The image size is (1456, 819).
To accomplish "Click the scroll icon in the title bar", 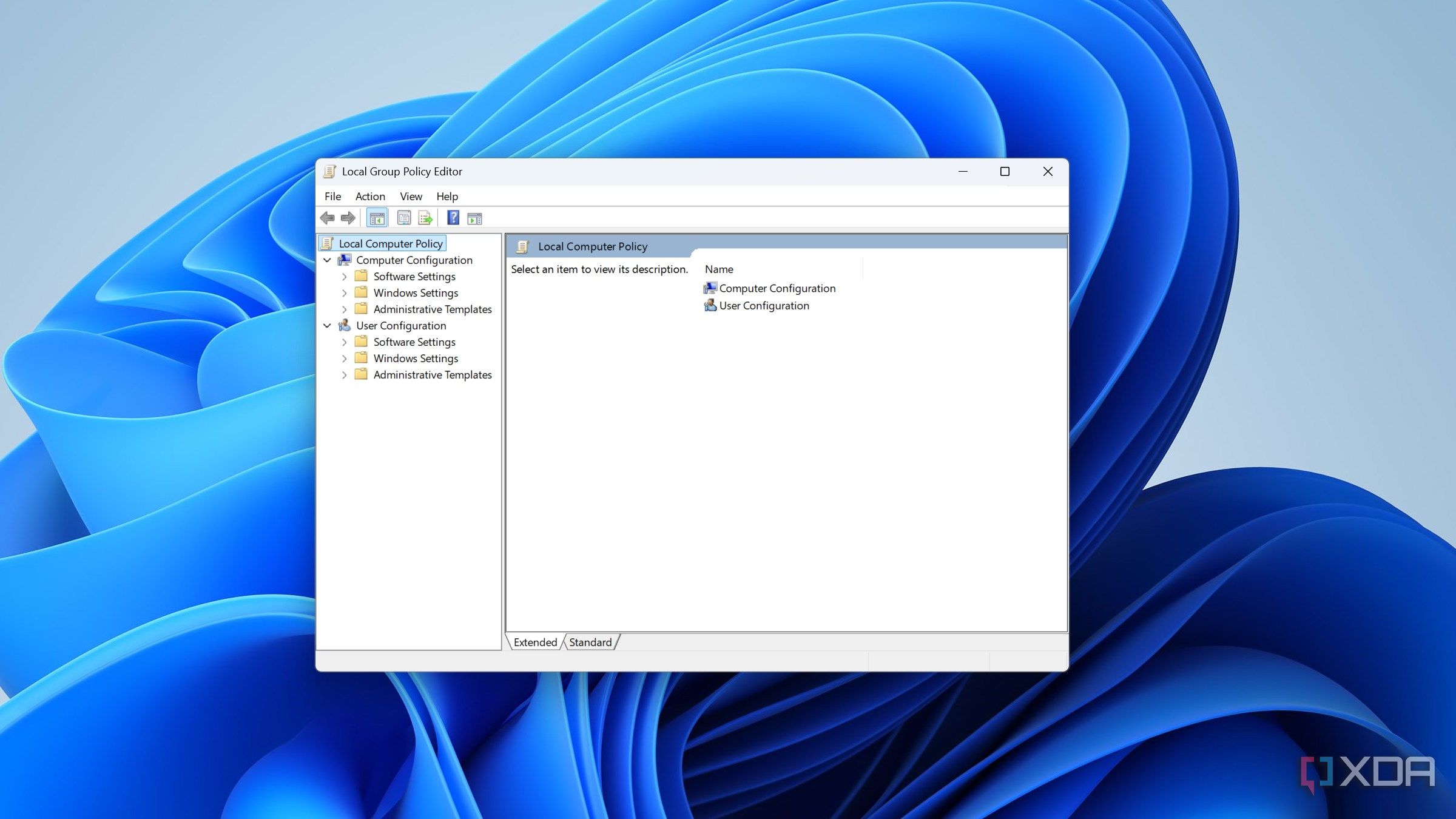I will (329, 172).
